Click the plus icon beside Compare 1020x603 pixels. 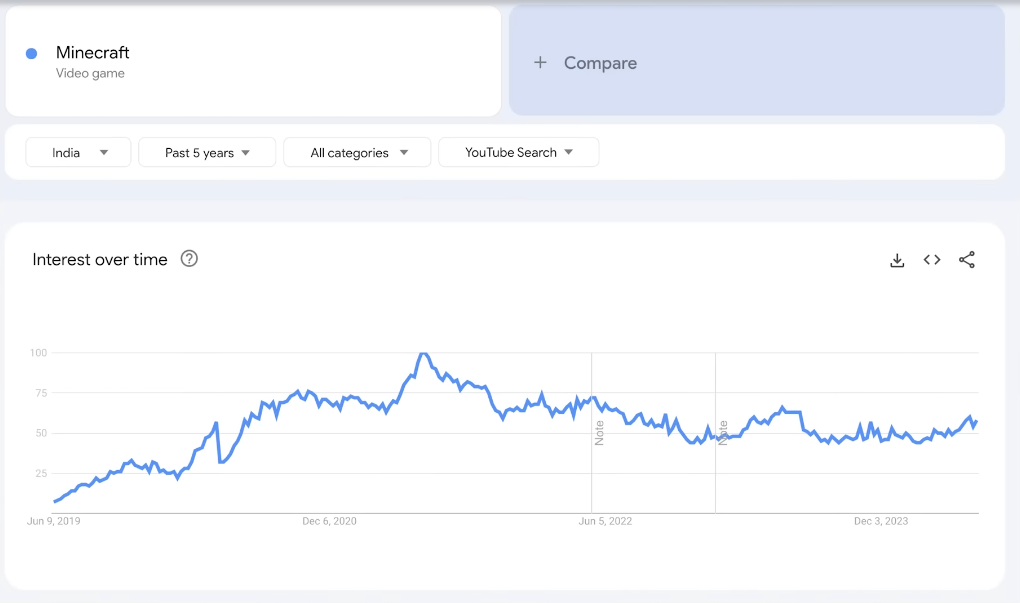[540, 63]
